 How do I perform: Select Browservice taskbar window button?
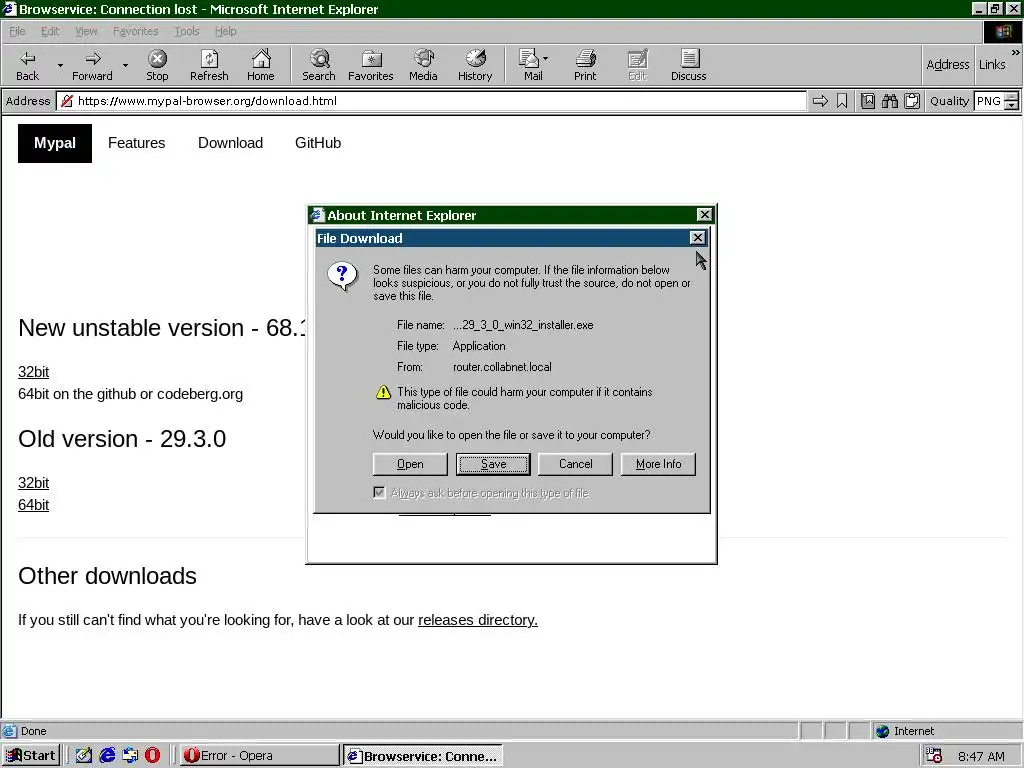coord(423,756)
